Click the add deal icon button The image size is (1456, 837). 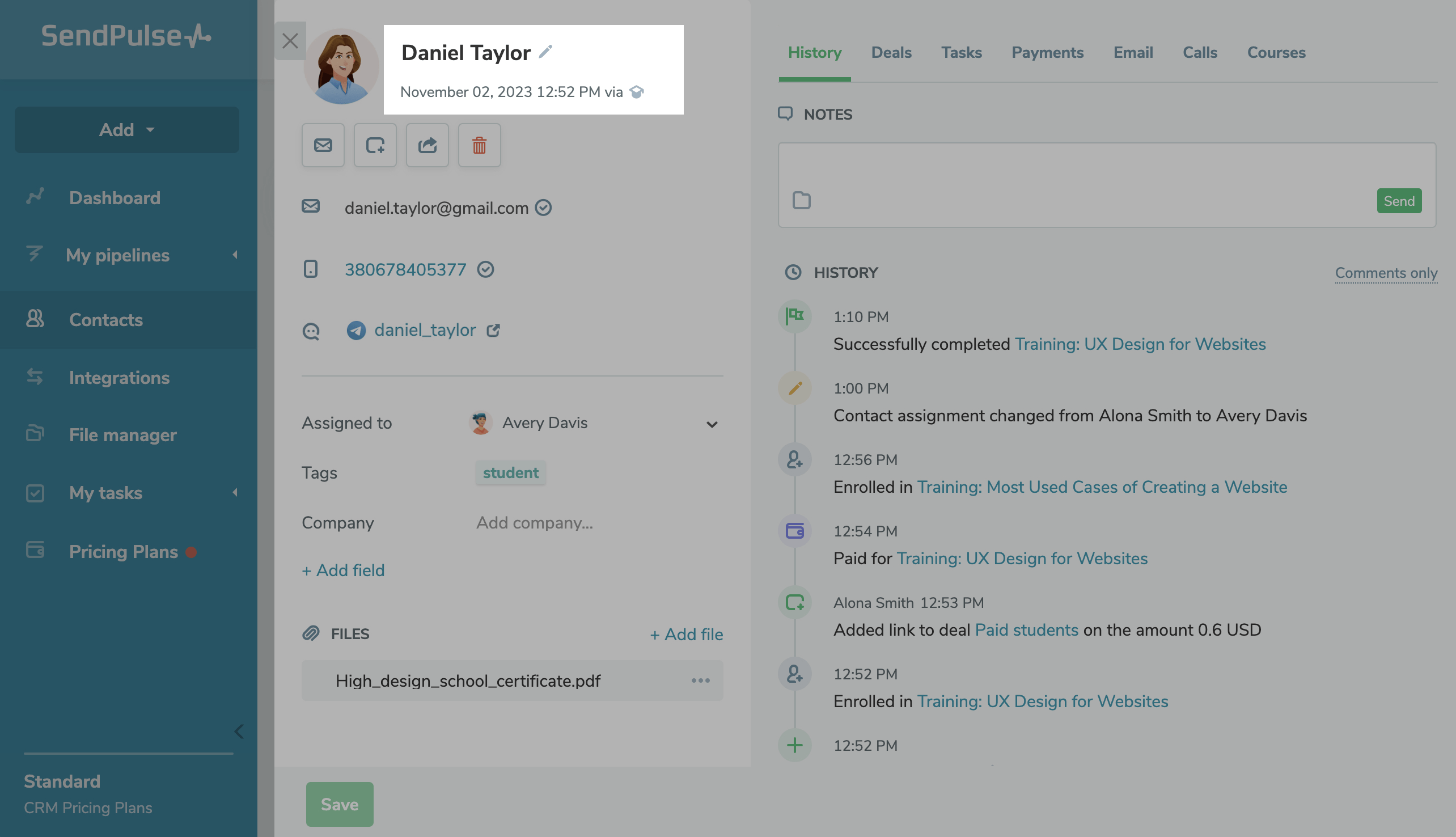(375, 145)
